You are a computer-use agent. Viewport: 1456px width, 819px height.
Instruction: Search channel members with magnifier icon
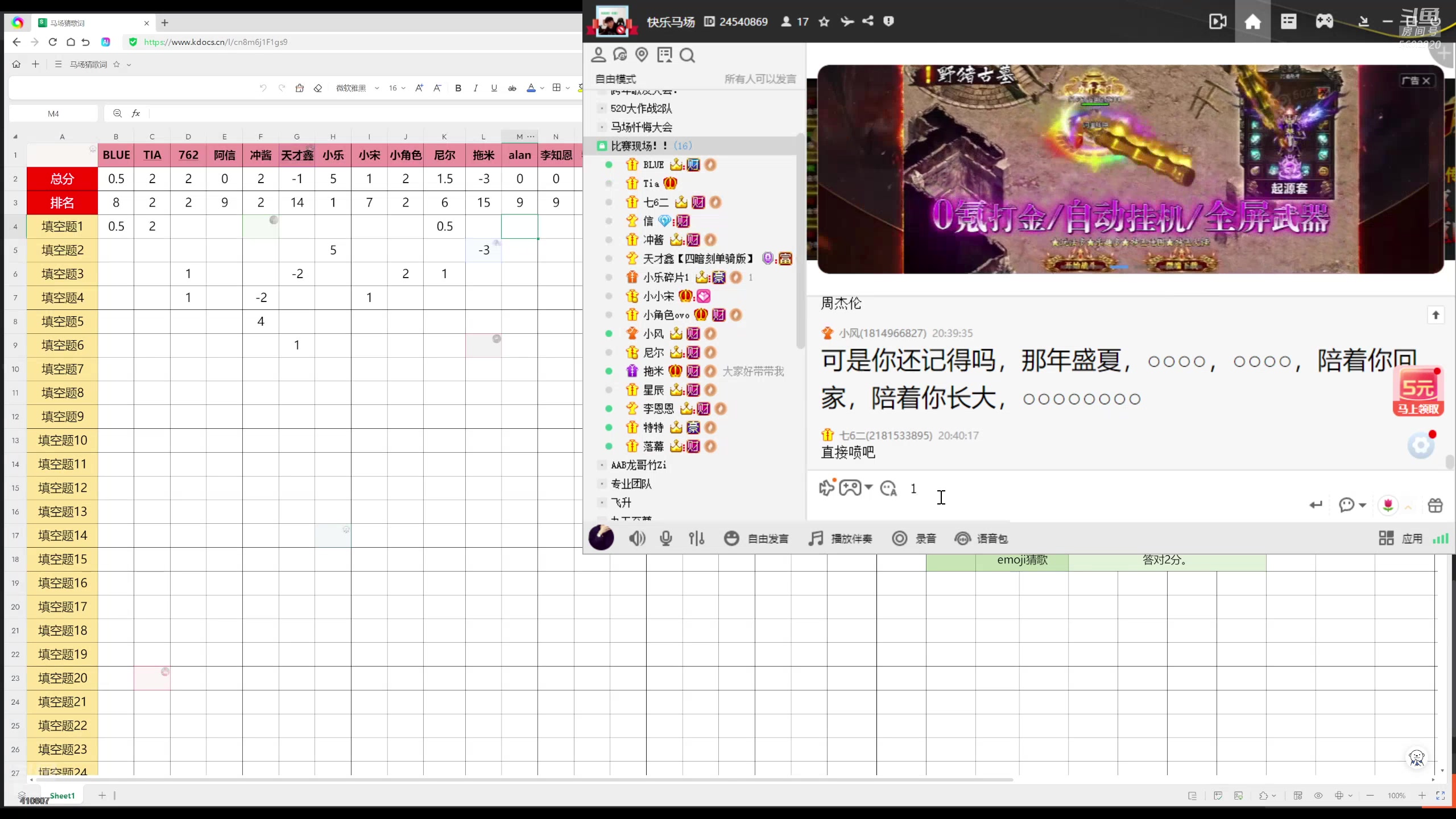click(x=687, y=55)
